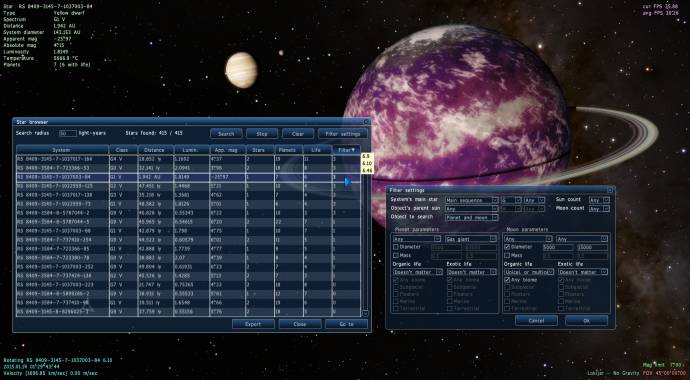Click the Search radius input field
Image resolution: width=690 pixels, height=380 pixels.
coord(68,133)
